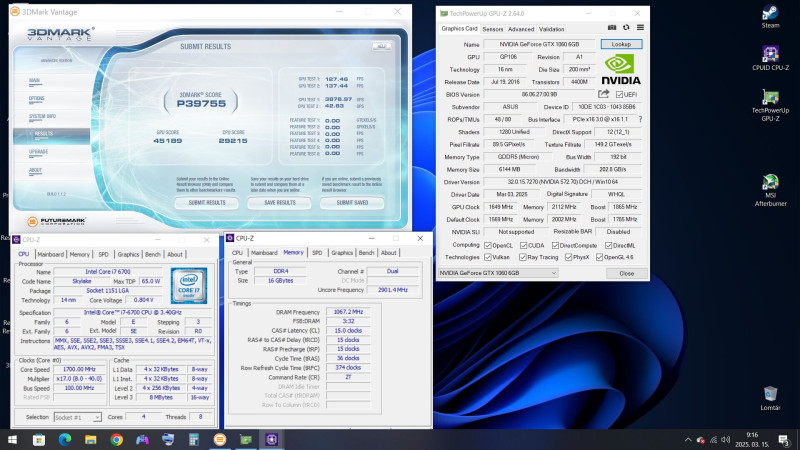Select the MSI Afterburner desktop icon
800x450 pixels.
tap(770, 190)
